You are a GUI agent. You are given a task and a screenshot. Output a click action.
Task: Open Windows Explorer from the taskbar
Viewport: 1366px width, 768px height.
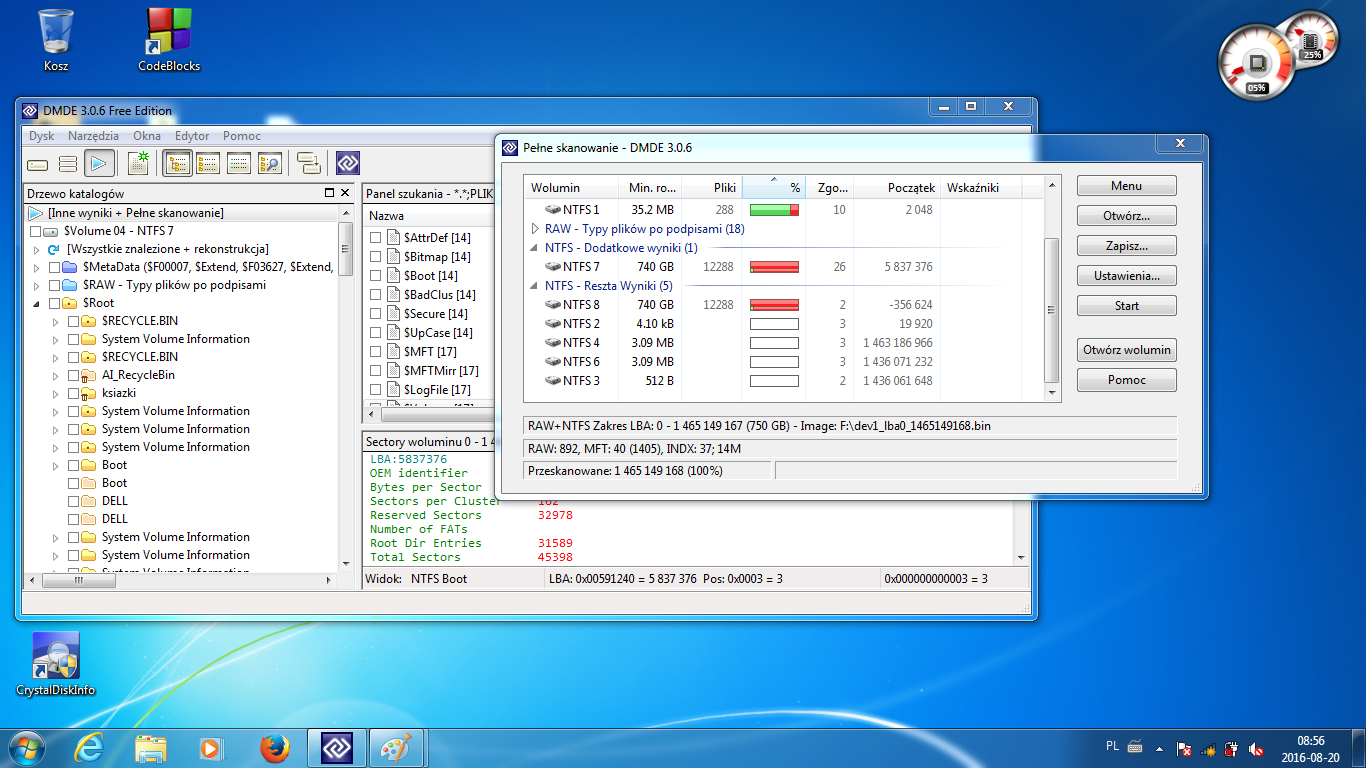[151, 748]
